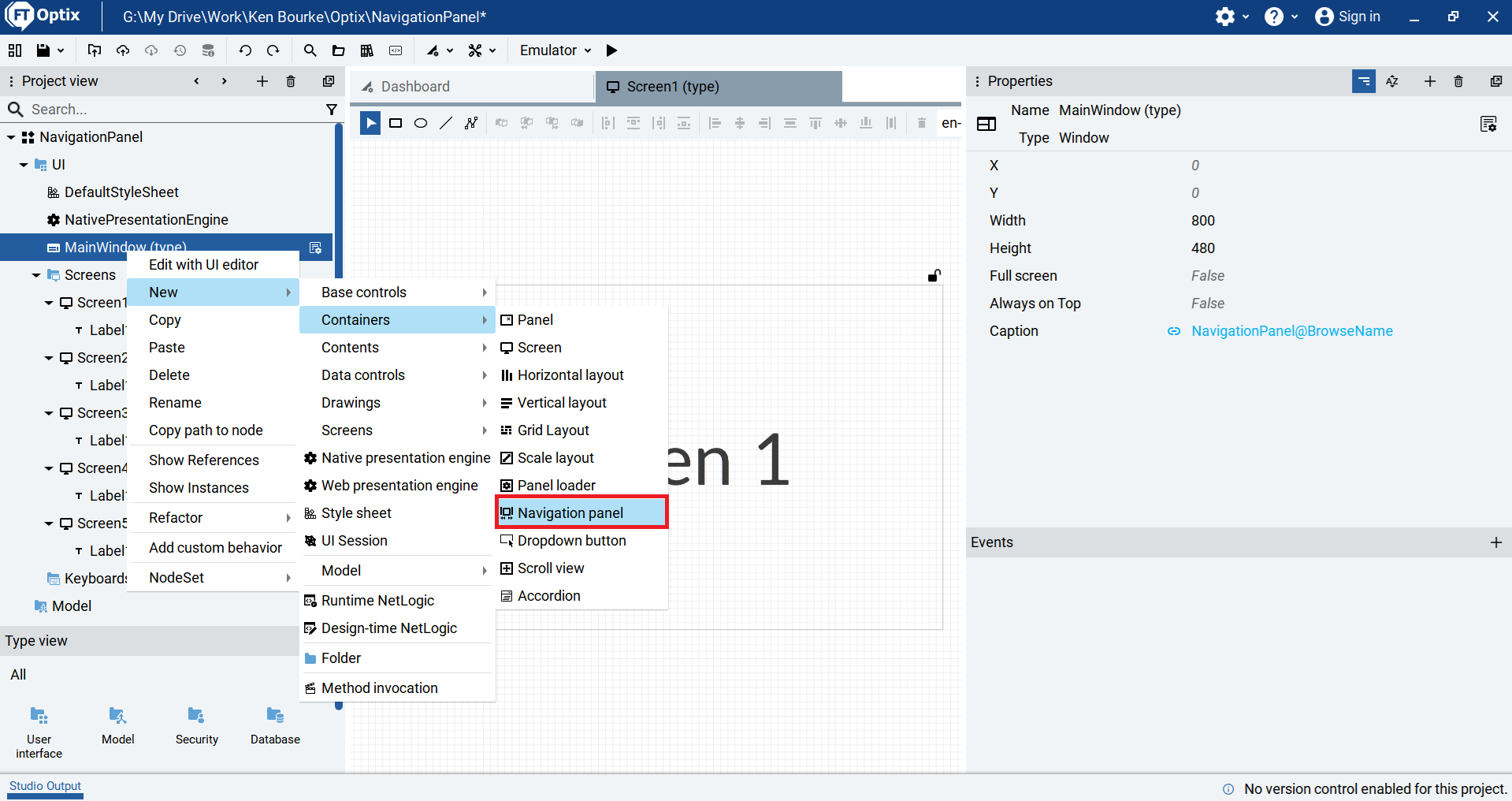The height and width of the screenshot is (801, 1512).
Task: Choose Accordion menu entry
Action: point(581,596)
